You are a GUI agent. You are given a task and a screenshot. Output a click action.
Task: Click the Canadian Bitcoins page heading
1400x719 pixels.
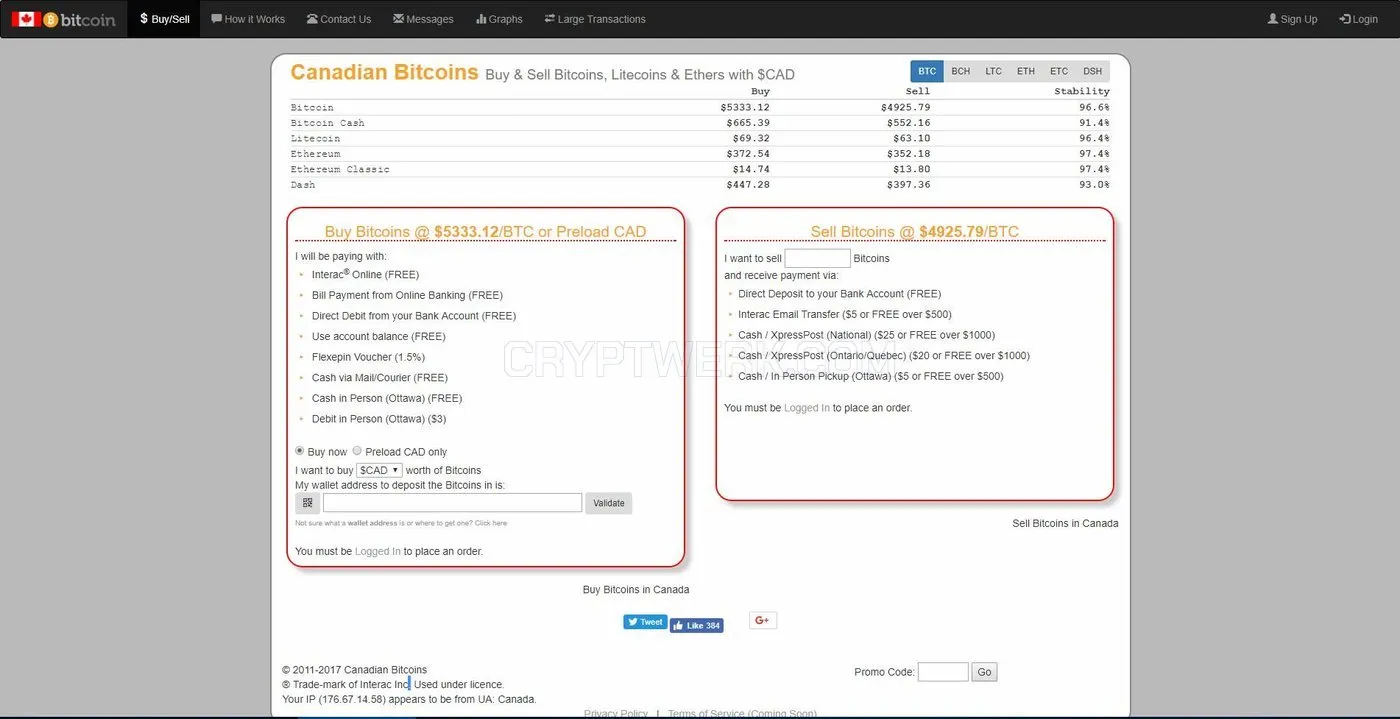tap(384, 72)
